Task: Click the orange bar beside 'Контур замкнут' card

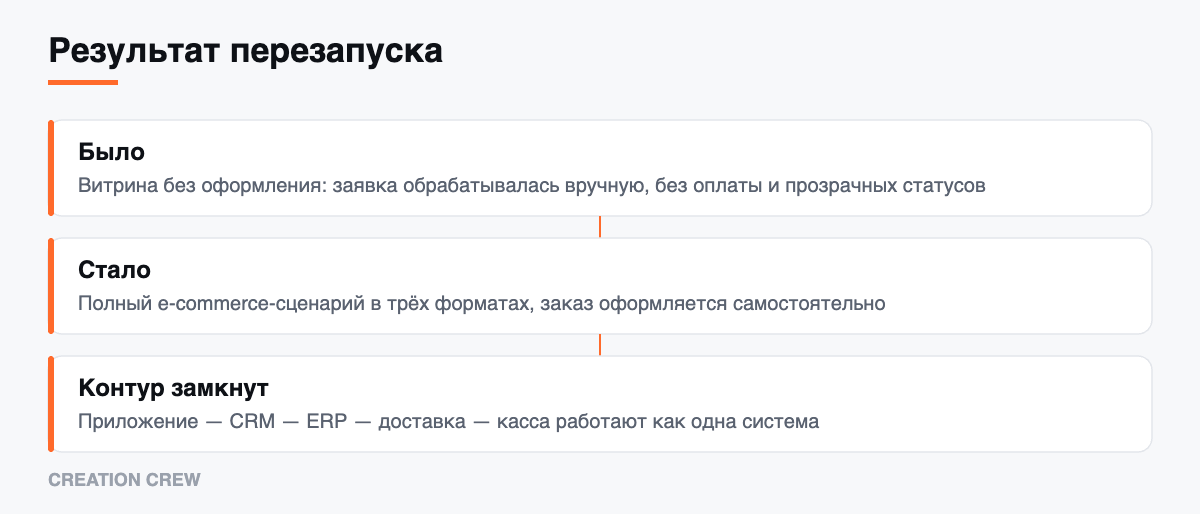Action: coord(50,404)
